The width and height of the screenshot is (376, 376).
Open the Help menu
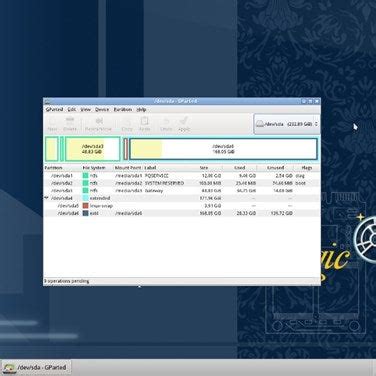141,109
